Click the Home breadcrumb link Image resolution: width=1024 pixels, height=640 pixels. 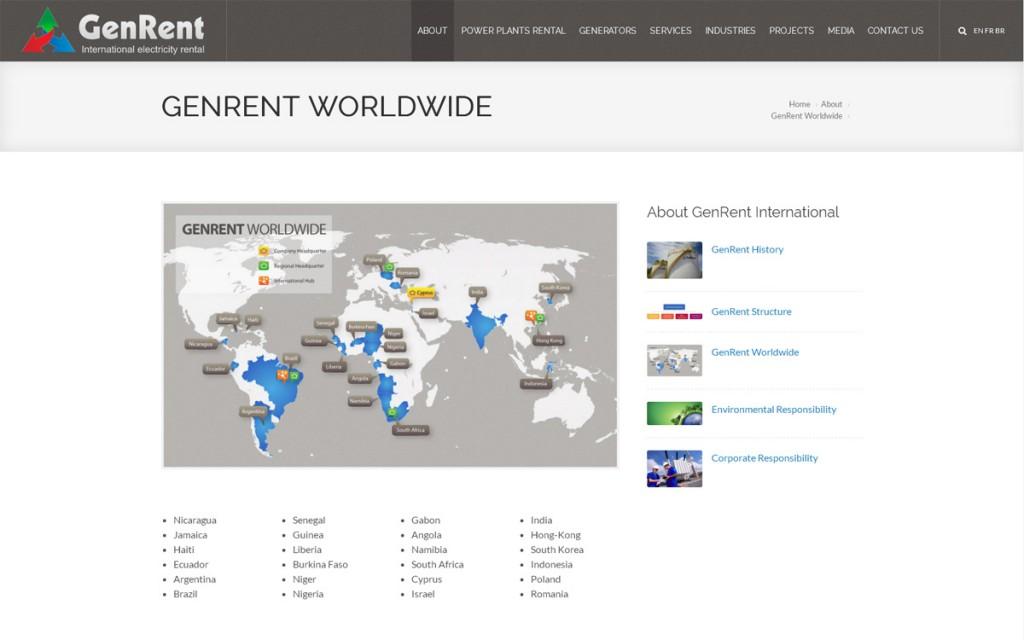point(799,104)
